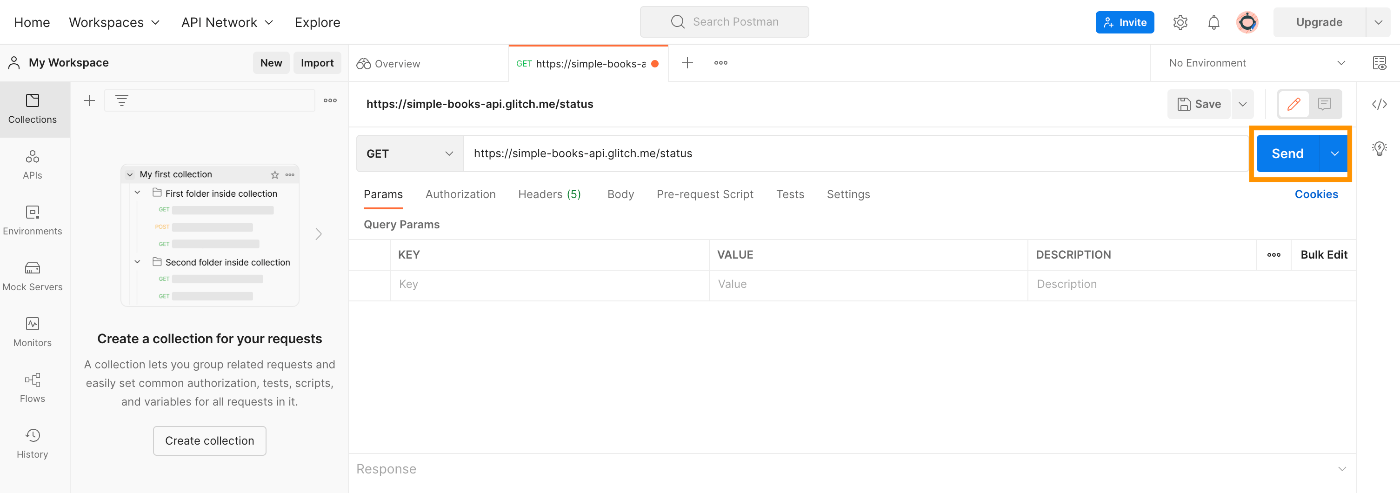
Task: Click the Import button
Action: (317, 62)
